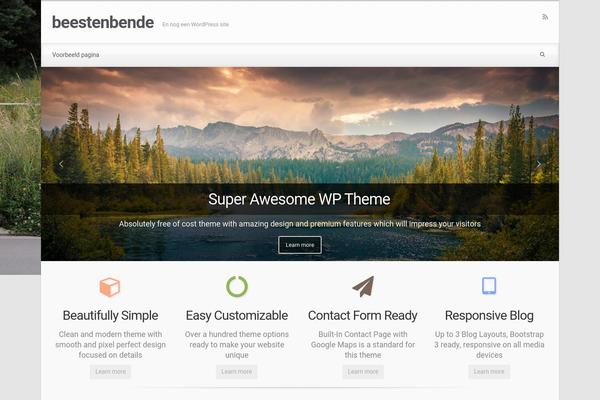Viewport: 600px width, 400px height.
Task: Open the search magnifier icon in the menu bar
Action: pyautogui.click(x=542, y=54)
